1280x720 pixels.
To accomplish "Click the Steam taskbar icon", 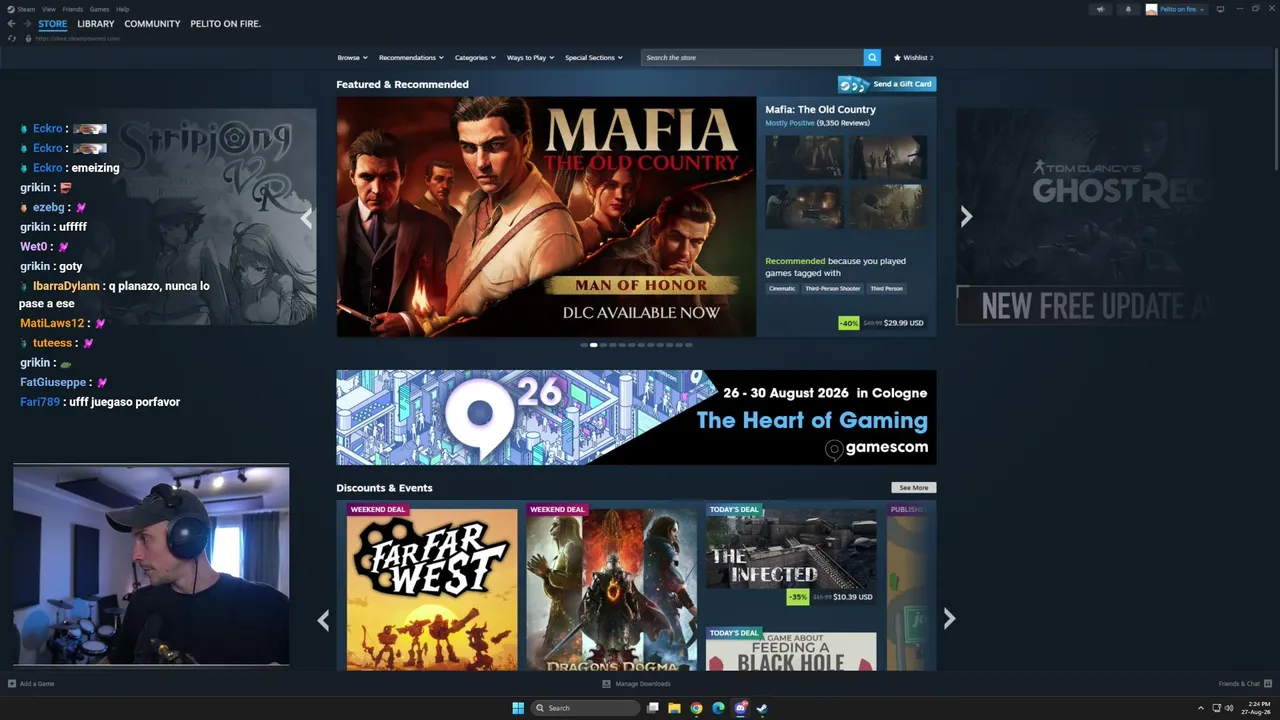I will (x=761, y=708).
